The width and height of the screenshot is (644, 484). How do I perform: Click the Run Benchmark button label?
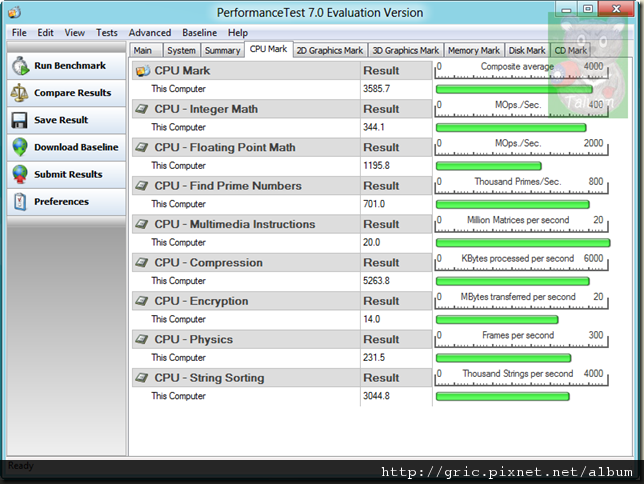pyautogui.click(x=70, y=66)
